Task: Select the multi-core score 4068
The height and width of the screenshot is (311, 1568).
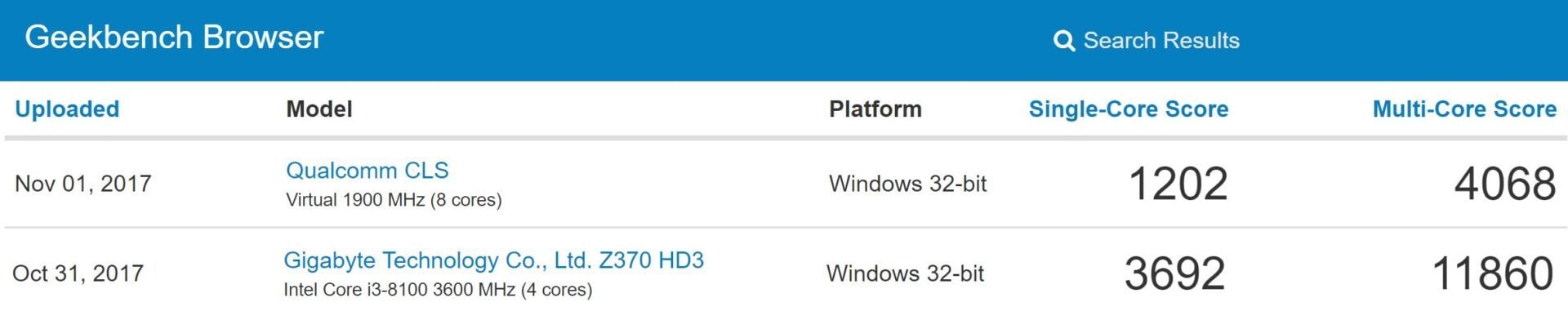Action: [1505, 184]
